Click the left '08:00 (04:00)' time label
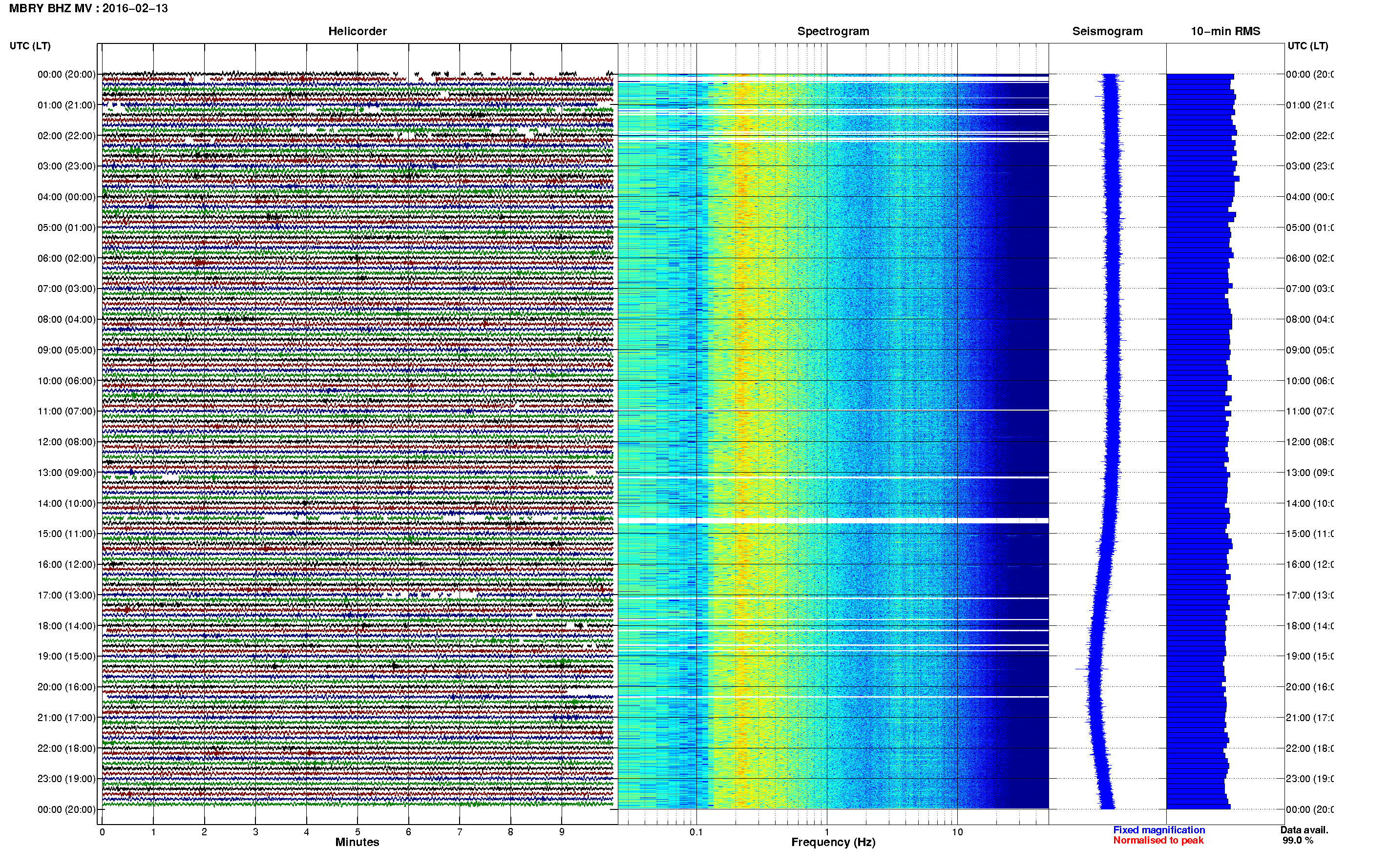1389x868 pixels. [66, 319]
